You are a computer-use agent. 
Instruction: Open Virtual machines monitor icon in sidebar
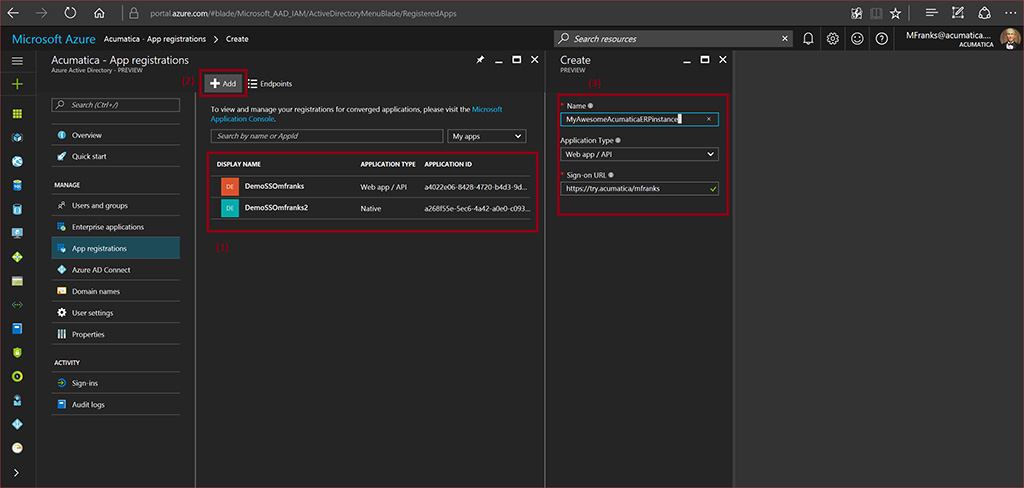point(18,233)
